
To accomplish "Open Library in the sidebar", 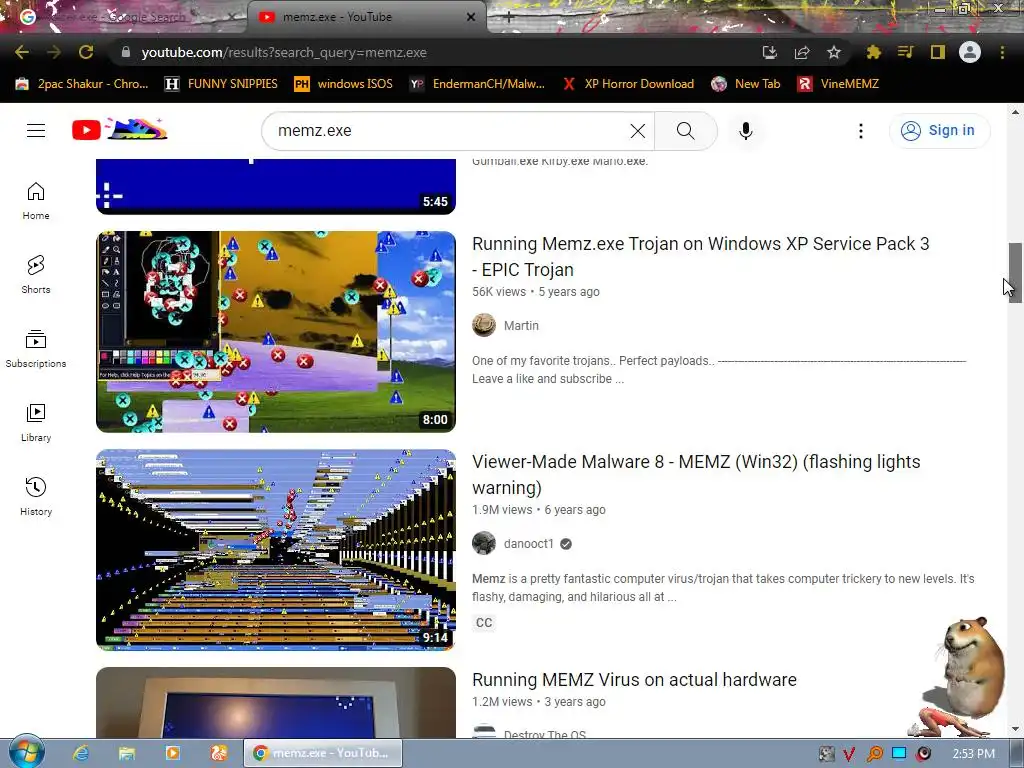I will (x=36, y=423).
